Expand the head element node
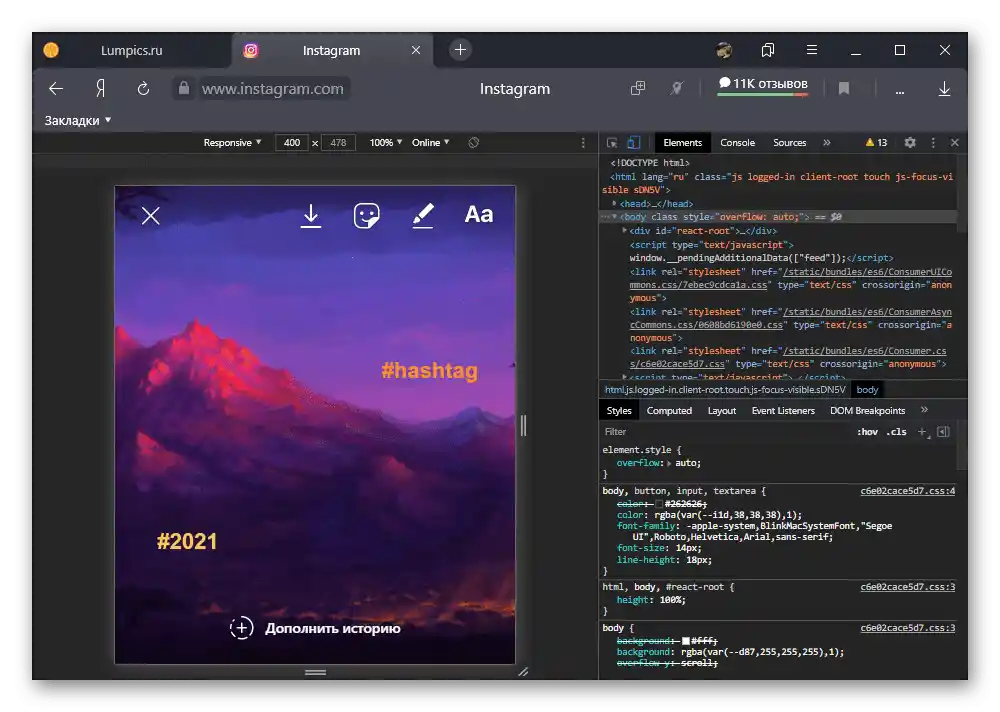1000x712 pixels. pyautogui.click(x=614, y=204)
